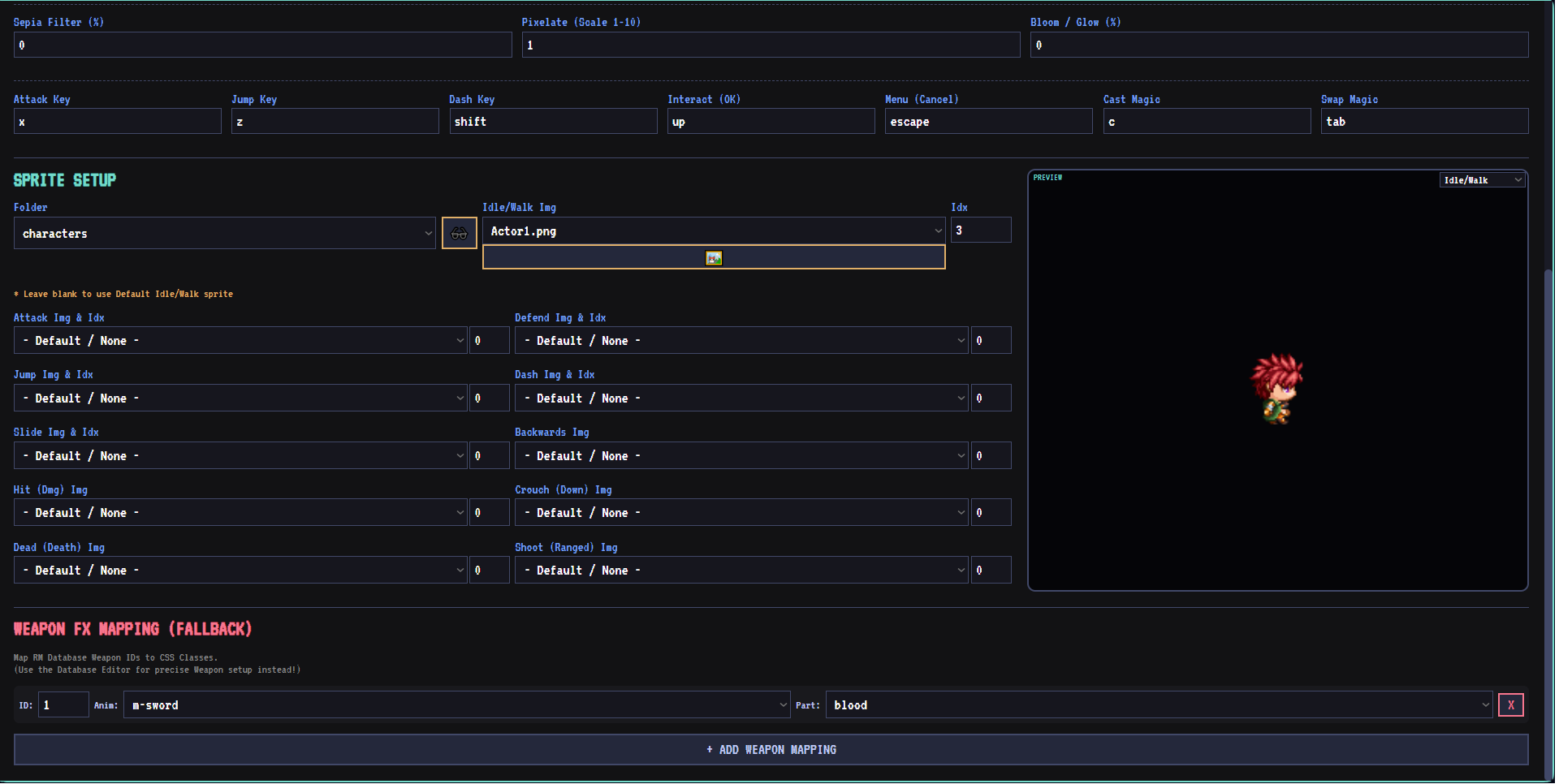The image size is (1559, 784).
Task: Expand the Slide Img dropdown
Action: tap(240, 456)
